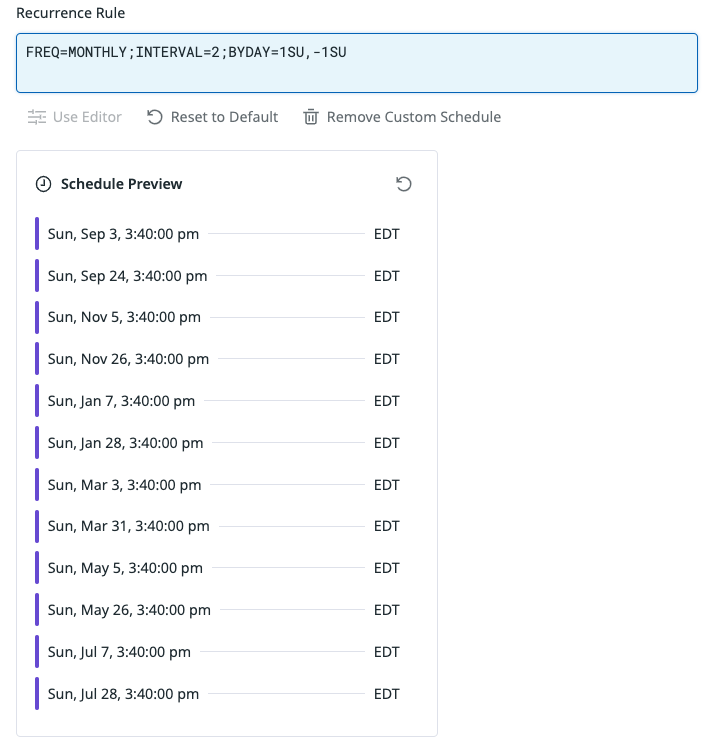The height and width of the screenshot is (753, 716).
Task: Select Remove Custom Schedule
Action: click(402, 117)
